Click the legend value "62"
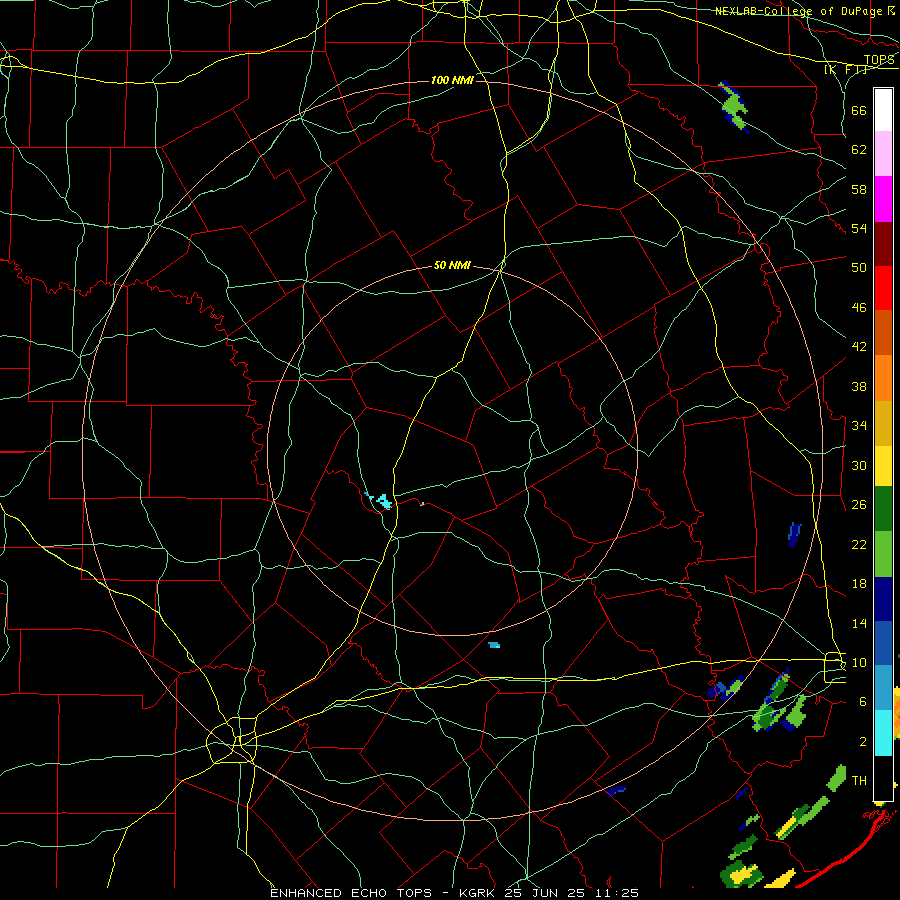The height and width of the screenshot is (900, 900). [859, 150]
